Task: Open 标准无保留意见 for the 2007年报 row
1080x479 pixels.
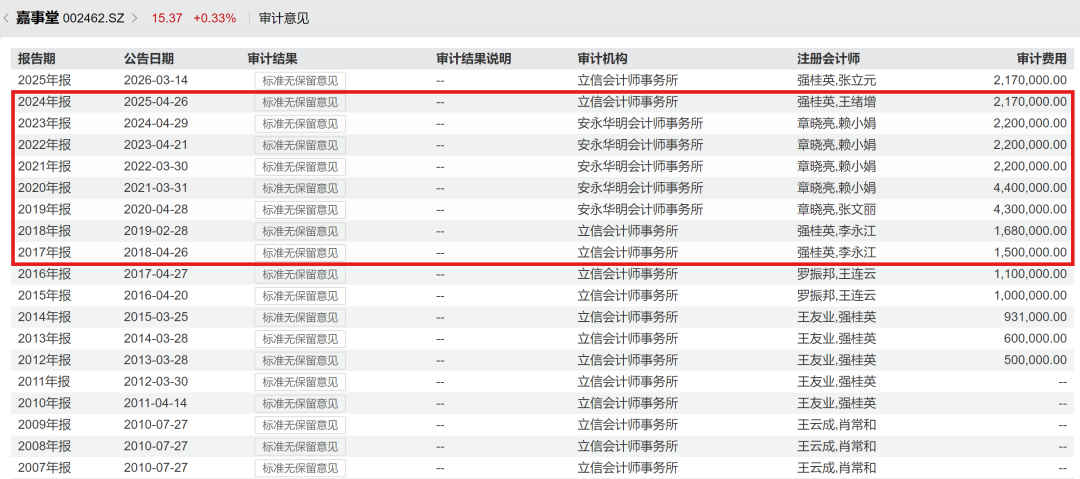Action: 300,467
